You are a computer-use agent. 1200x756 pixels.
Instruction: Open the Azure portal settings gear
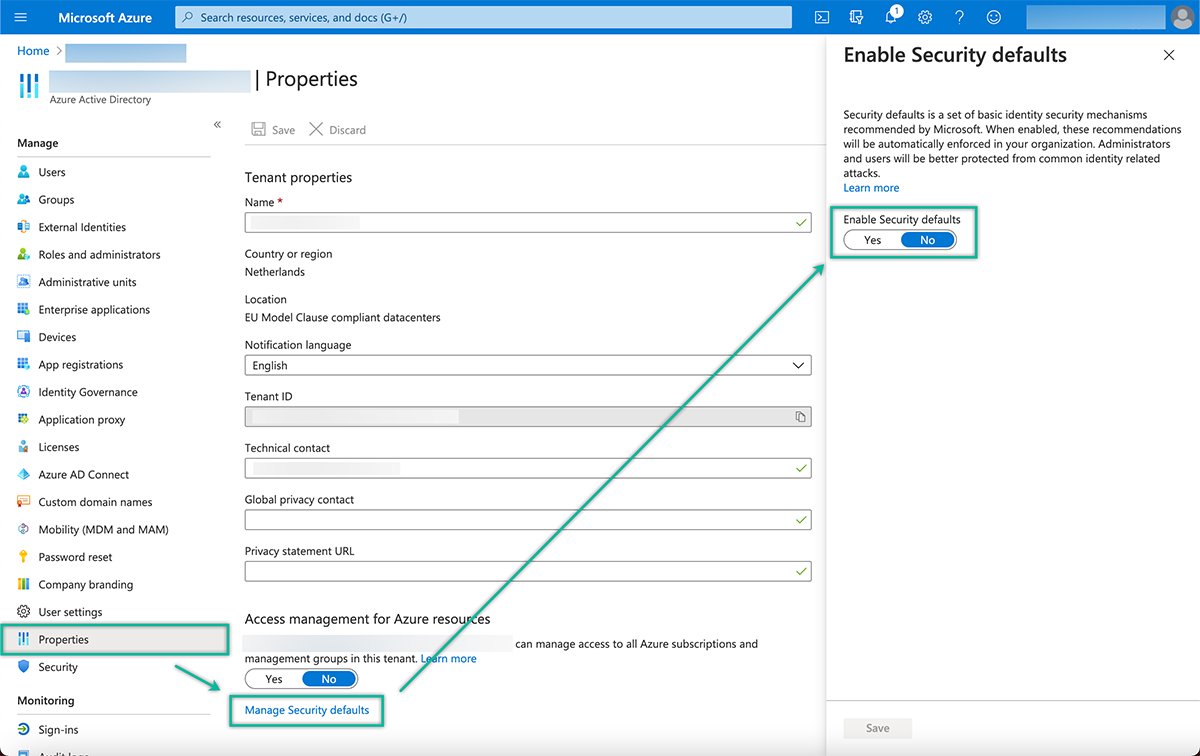(924, 16)
